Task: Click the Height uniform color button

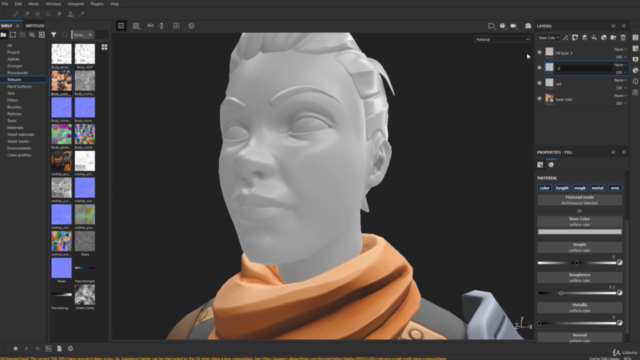Action: (580, 247)
